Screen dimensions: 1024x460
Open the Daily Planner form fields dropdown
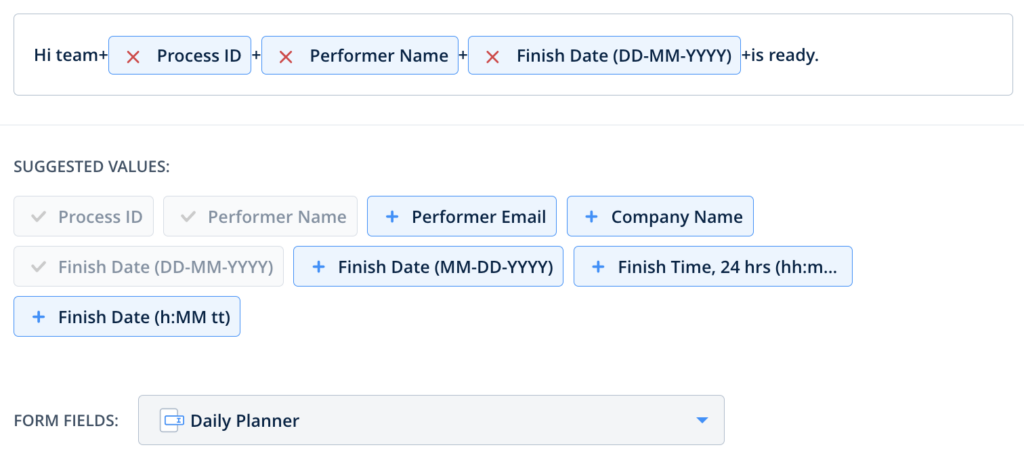(430, 421)
